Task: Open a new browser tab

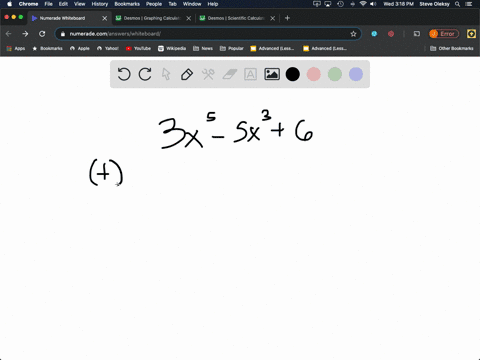Action: 287,18
